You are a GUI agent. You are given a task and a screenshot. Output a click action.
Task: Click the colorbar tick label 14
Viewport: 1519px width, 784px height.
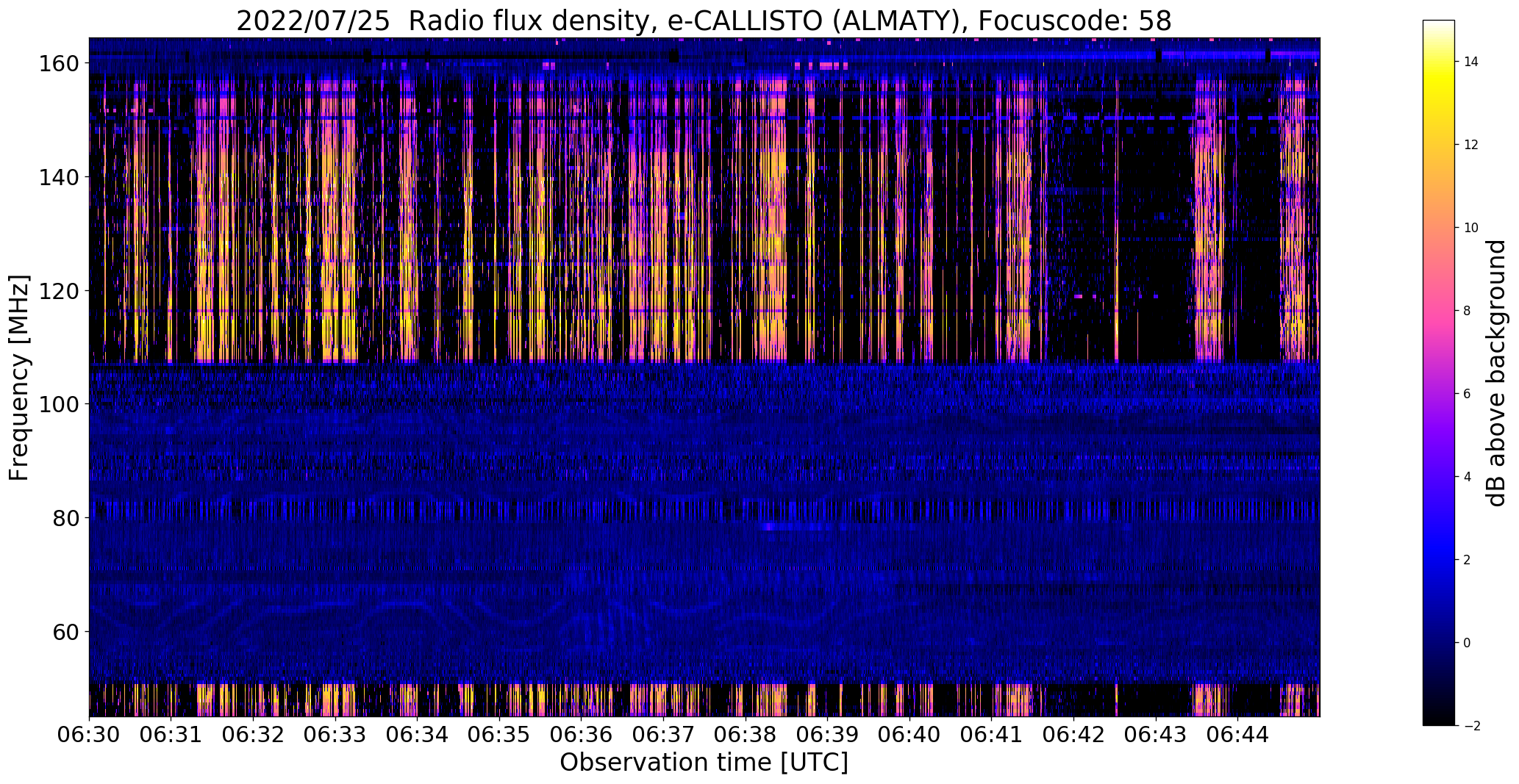point(1471,62)
